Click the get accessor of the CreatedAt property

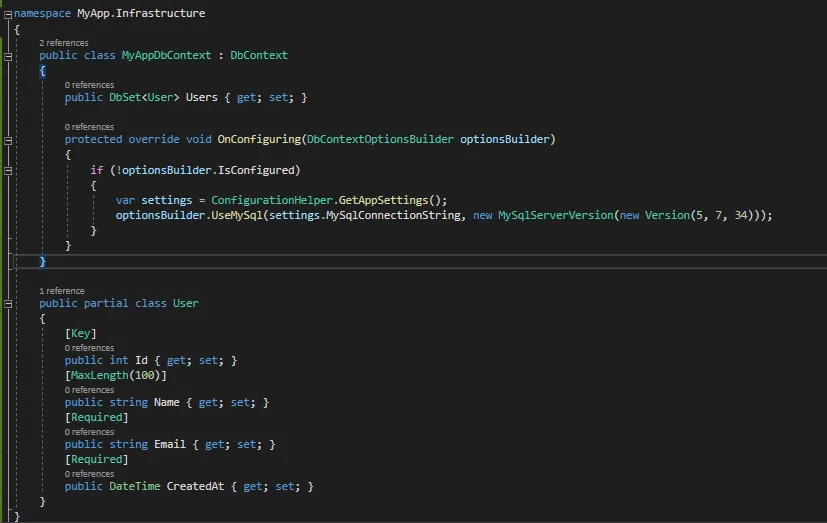click(x=253, y=486)
